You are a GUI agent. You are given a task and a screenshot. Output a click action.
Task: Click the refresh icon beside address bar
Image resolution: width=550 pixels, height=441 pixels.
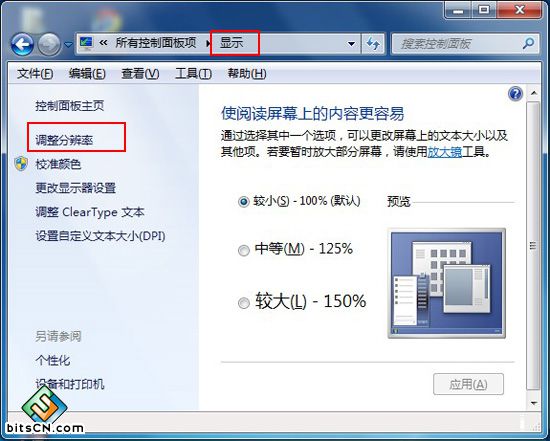(x=373, y=44)
